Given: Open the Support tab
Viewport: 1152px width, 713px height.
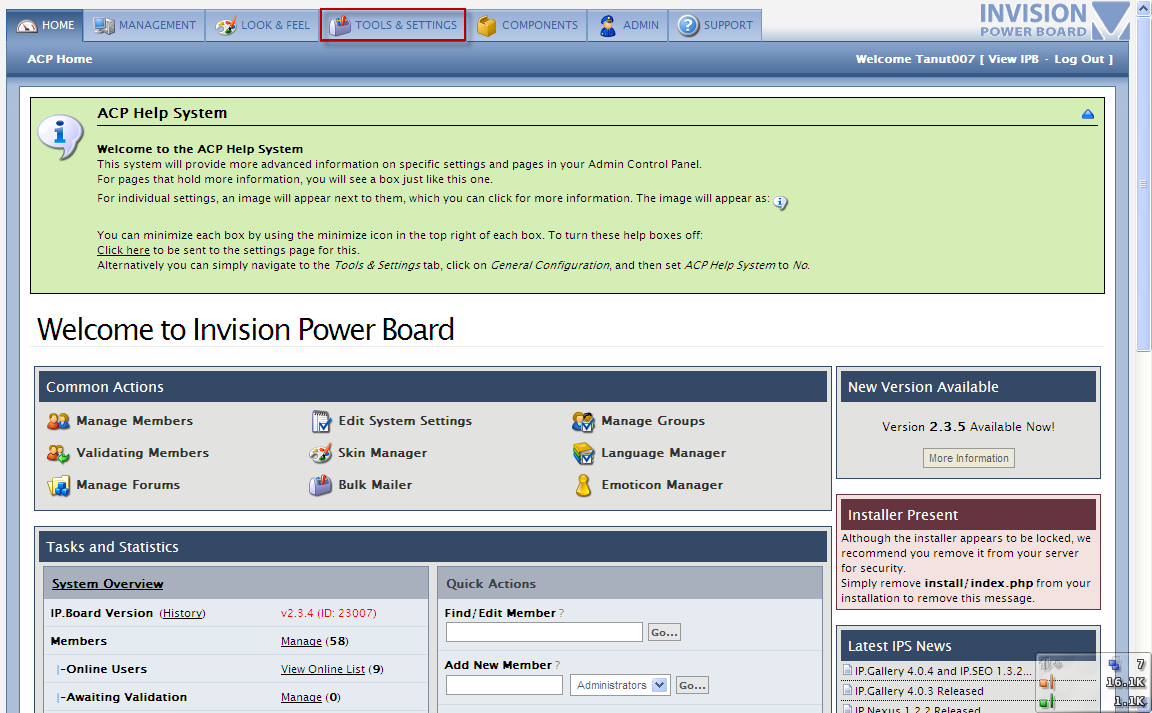Looking at the screenshot, I should [715, 25].
